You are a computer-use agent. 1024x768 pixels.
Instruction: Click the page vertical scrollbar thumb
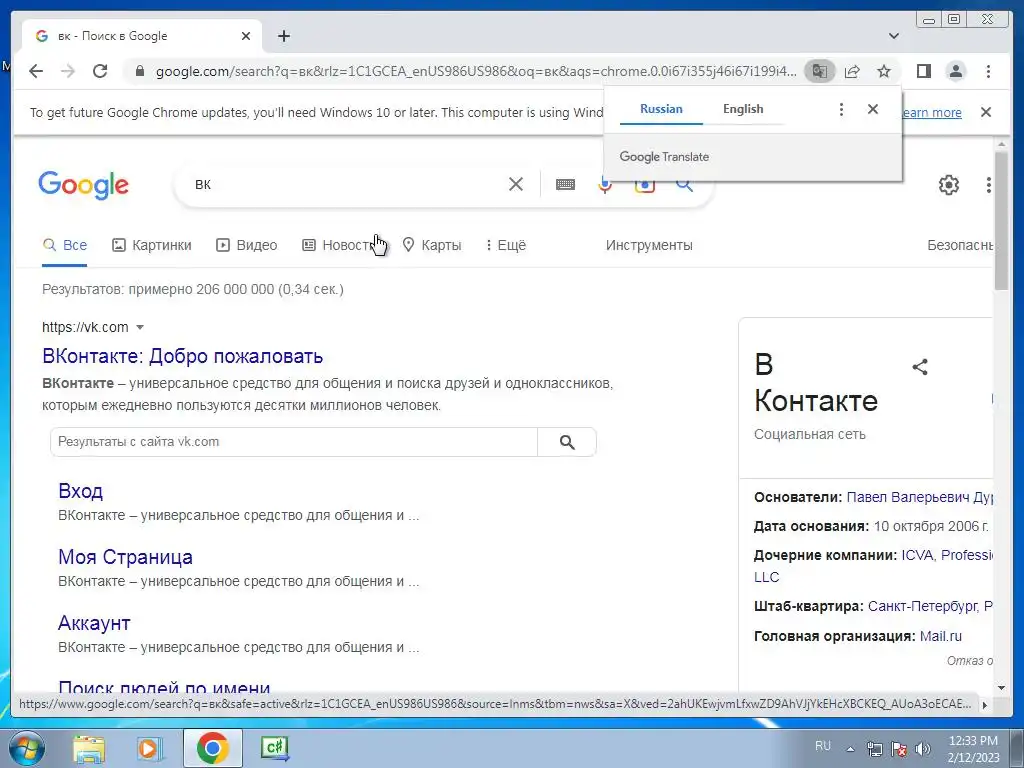tap(1002, 221)
